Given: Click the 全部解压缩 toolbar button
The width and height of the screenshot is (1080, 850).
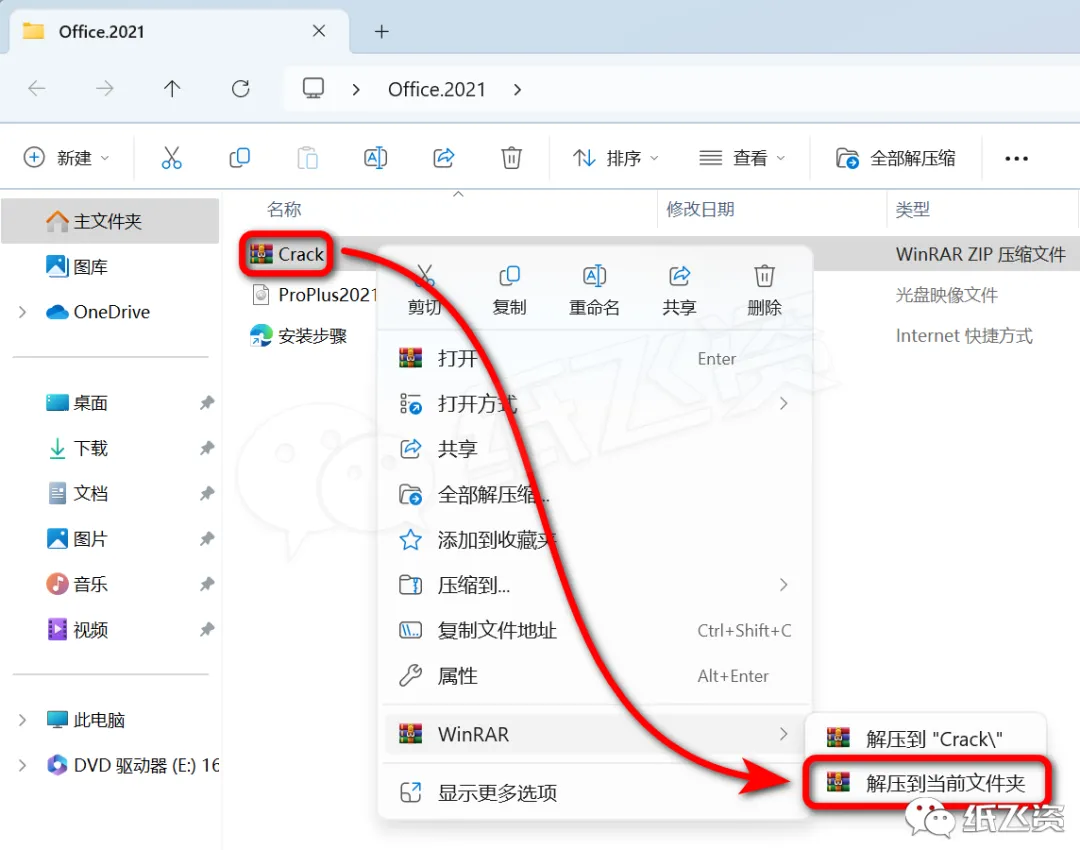Looking at the screenshot, I should pyautogui.click(x=895, y=158).
